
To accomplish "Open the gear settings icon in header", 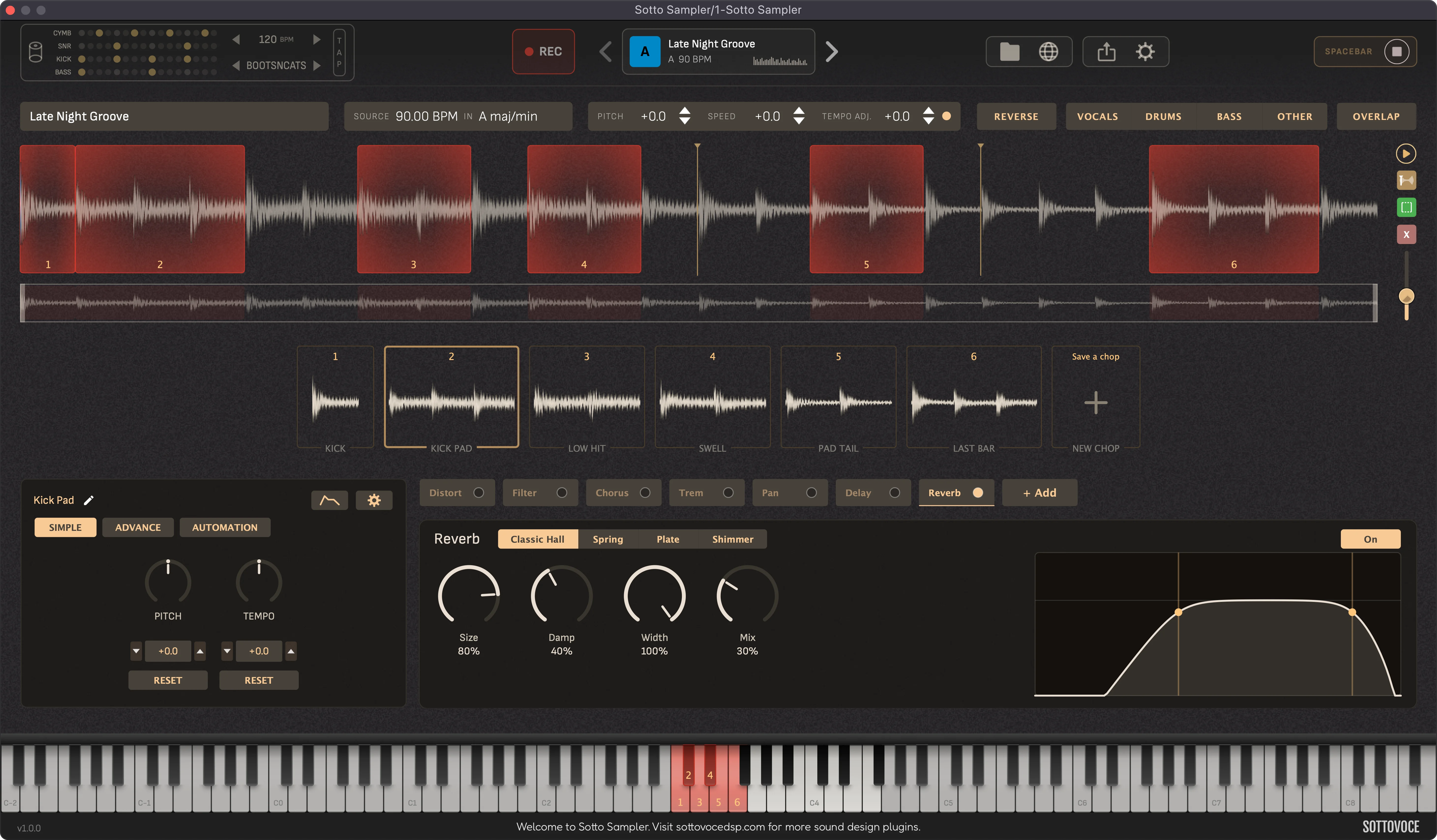I will [1145, 52].
